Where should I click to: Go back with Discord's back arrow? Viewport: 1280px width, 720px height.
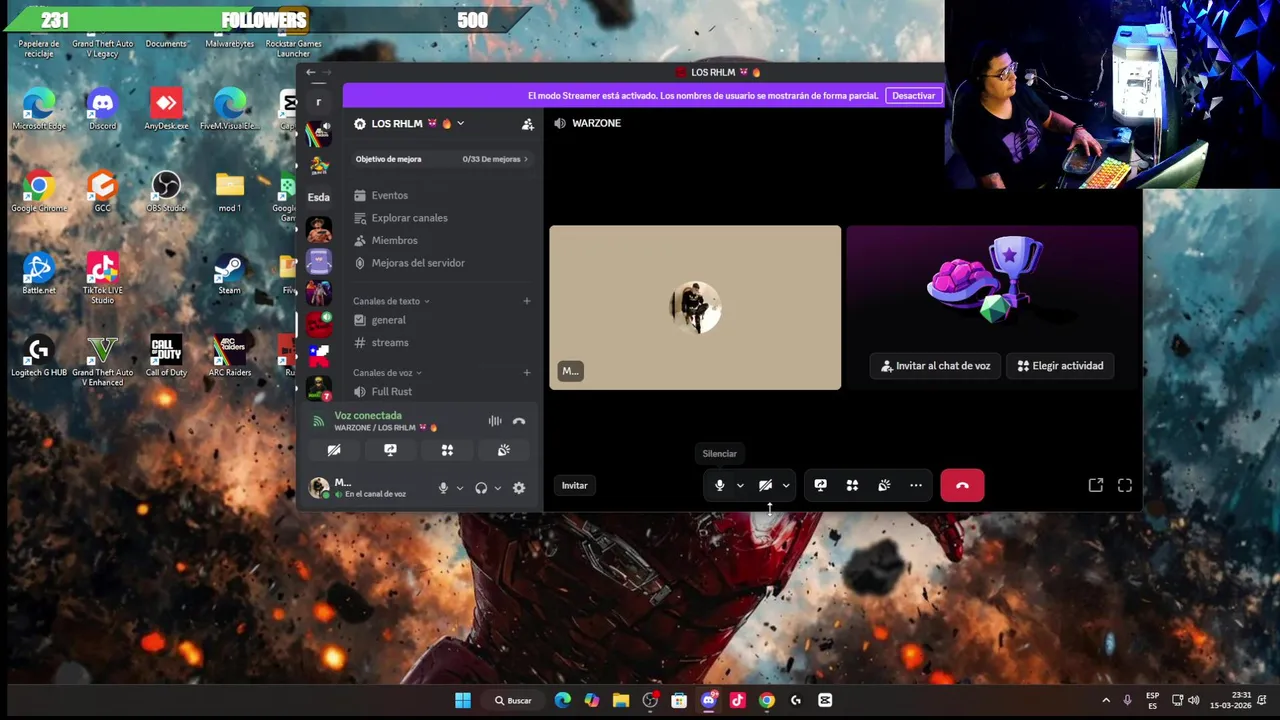coord(311,72)
